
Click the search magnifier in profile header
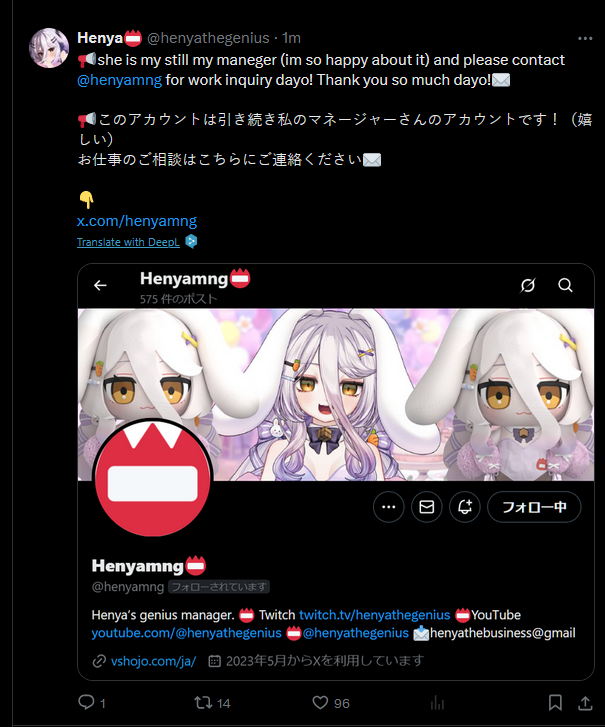pos(565,285)
